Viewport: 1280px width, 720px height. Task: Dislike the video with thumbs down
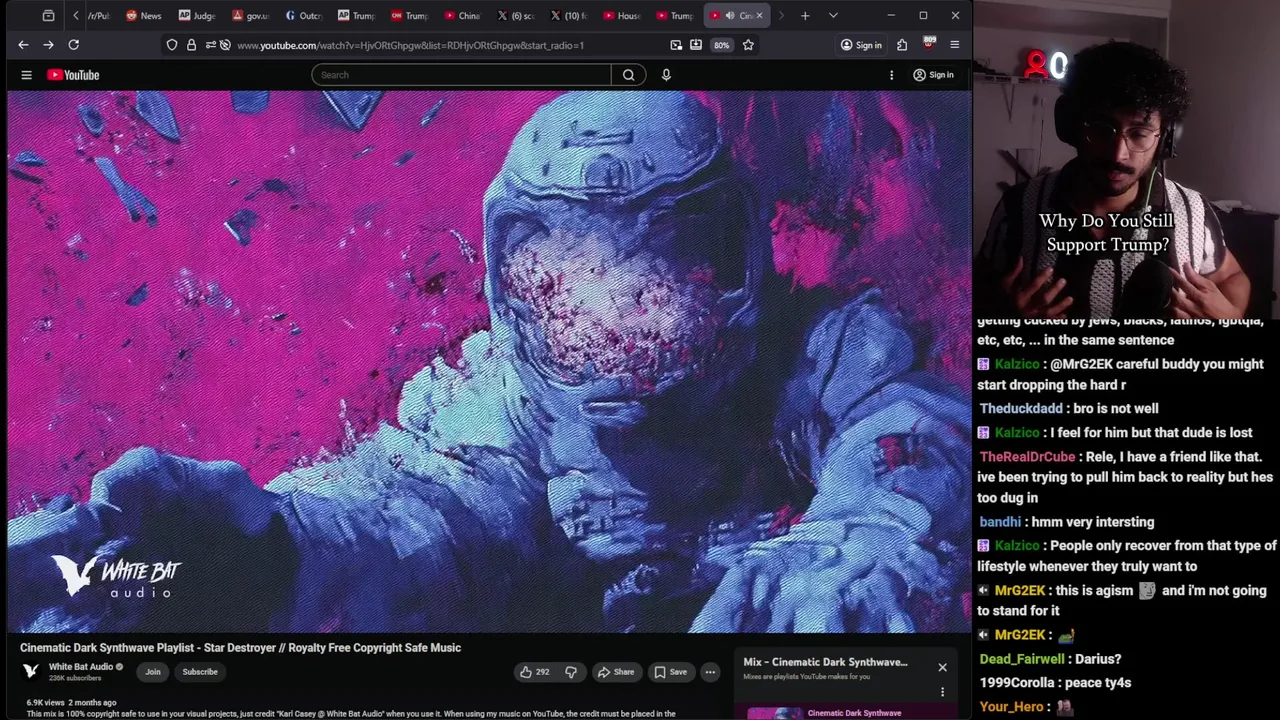[x=571, y=672]
